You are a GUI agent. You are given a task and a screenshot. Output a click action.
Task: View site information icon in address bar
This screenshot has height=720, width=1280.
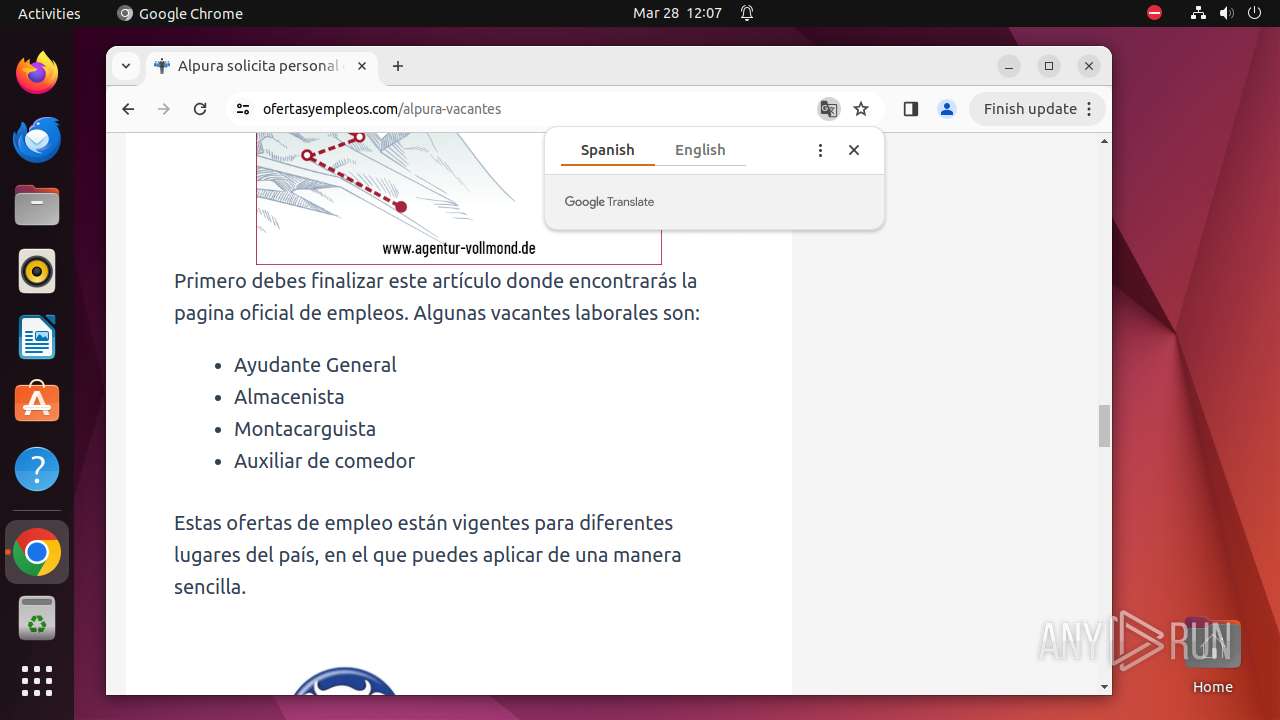pyautogui.click(x=243, y=109)
